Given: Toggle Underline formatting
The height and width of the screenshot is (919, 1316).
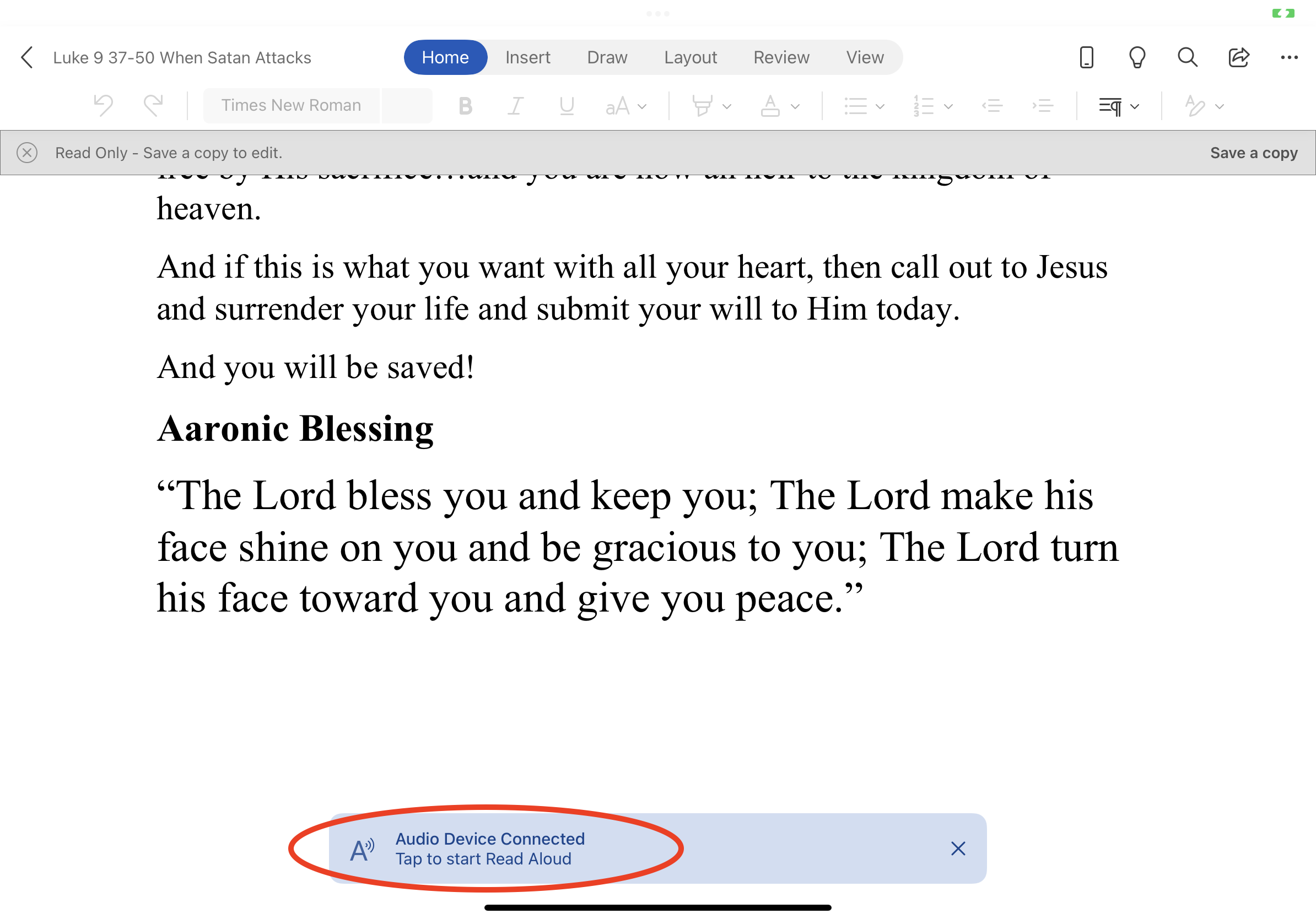Looking at the screenshot, I should tap(567, 106).
